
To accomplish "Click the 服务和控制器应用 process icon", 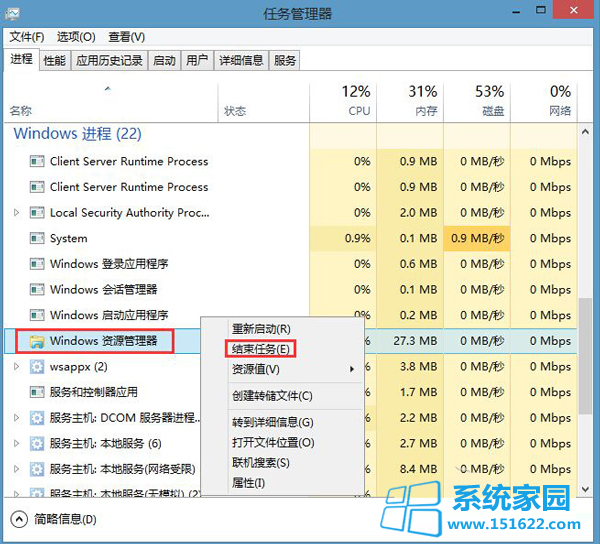I will coord(37,392).
